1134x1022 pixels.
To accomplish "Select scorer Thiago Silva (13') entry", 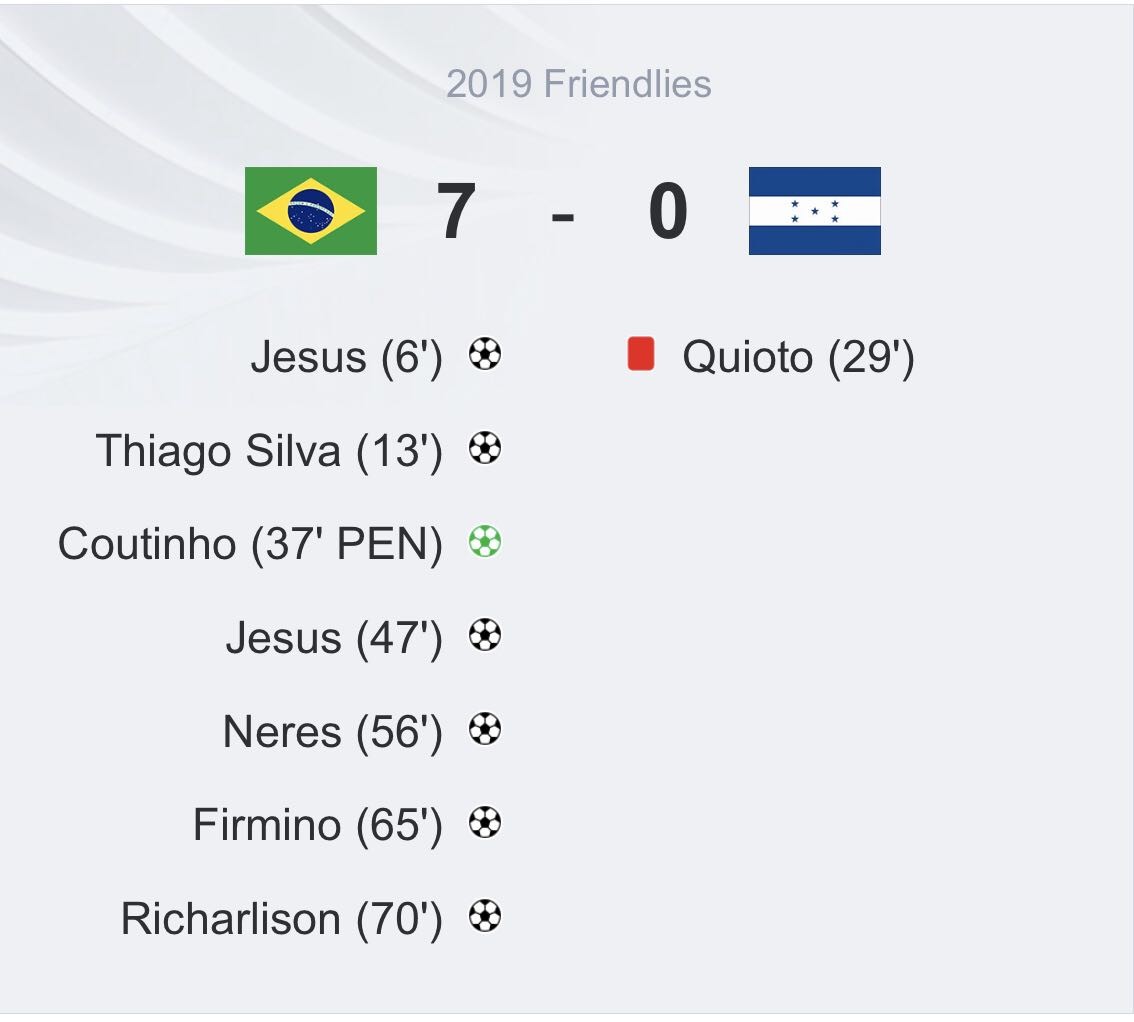I will [x=269, y=451].
